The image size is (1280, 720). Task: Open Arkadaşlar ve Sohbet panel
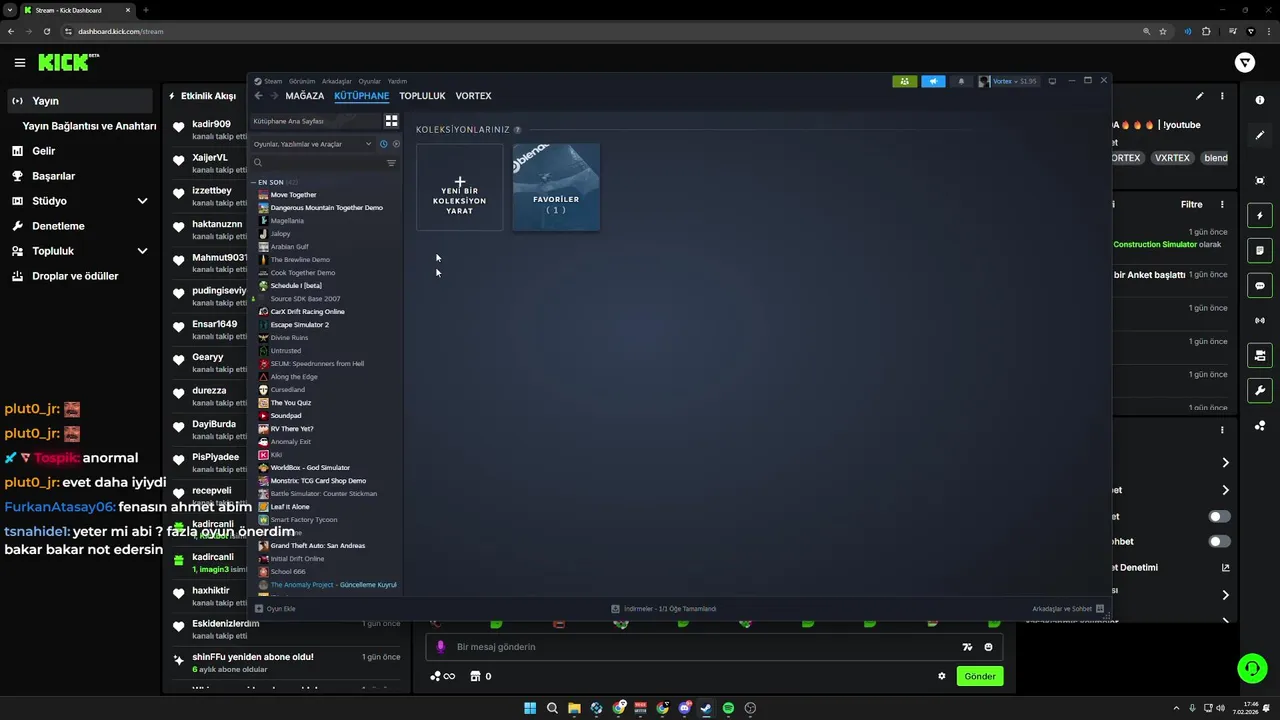(x=1068, y=609)
